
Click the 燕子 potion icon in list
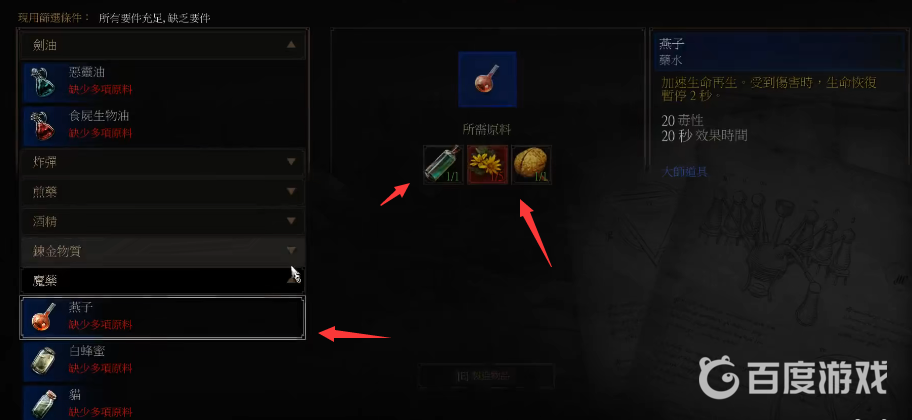click(44, 317)
